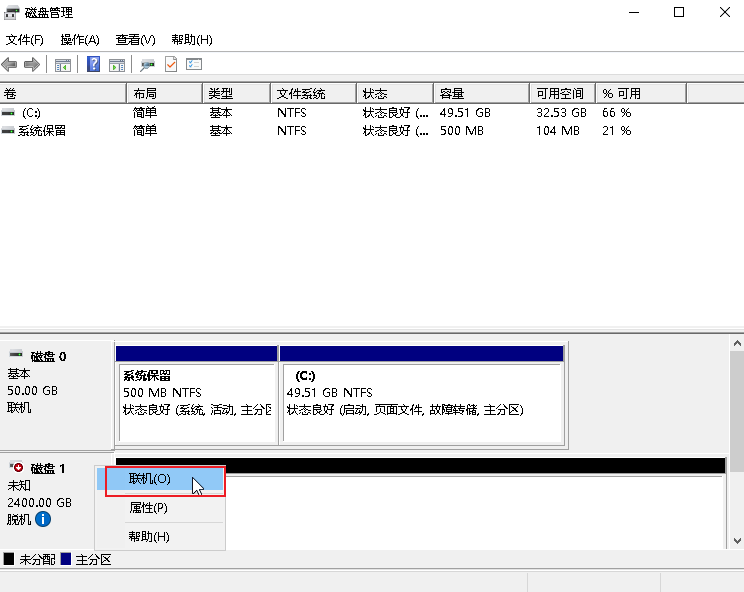Click the scroll up arrow in disk pane

coord(737,343)
